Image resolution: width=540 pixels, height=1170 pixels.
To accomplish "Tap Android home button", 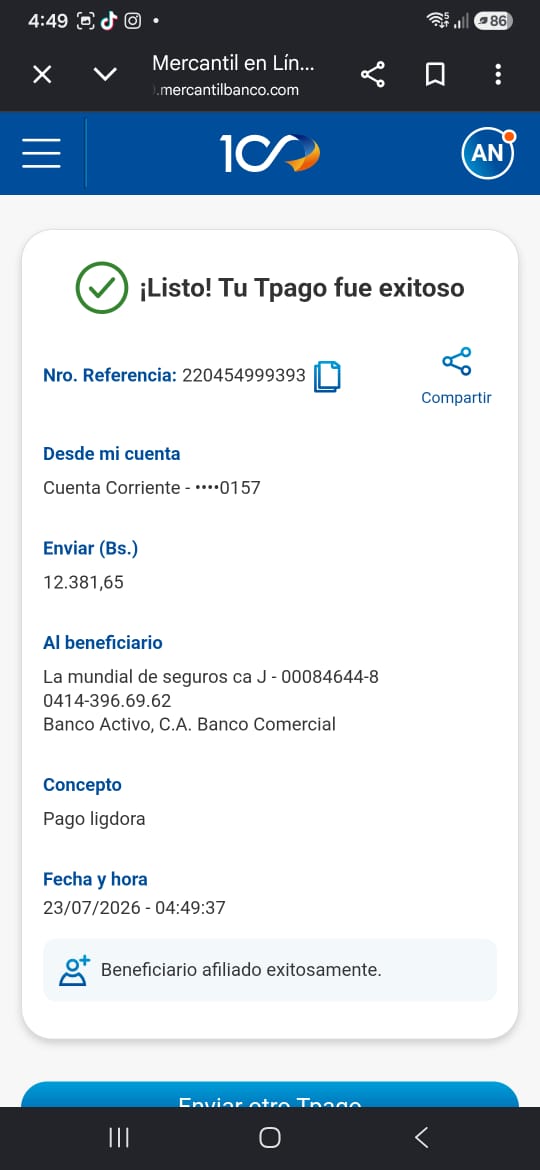I will click(x=270, y=1138).
